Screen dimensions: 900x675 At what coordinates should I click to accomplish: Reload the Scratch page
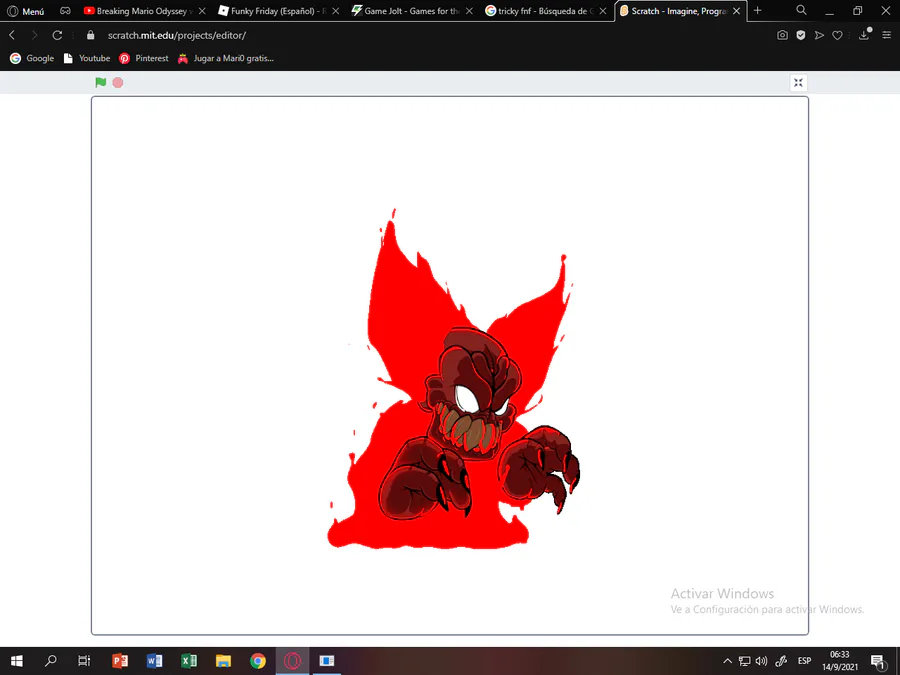point(57,35)
